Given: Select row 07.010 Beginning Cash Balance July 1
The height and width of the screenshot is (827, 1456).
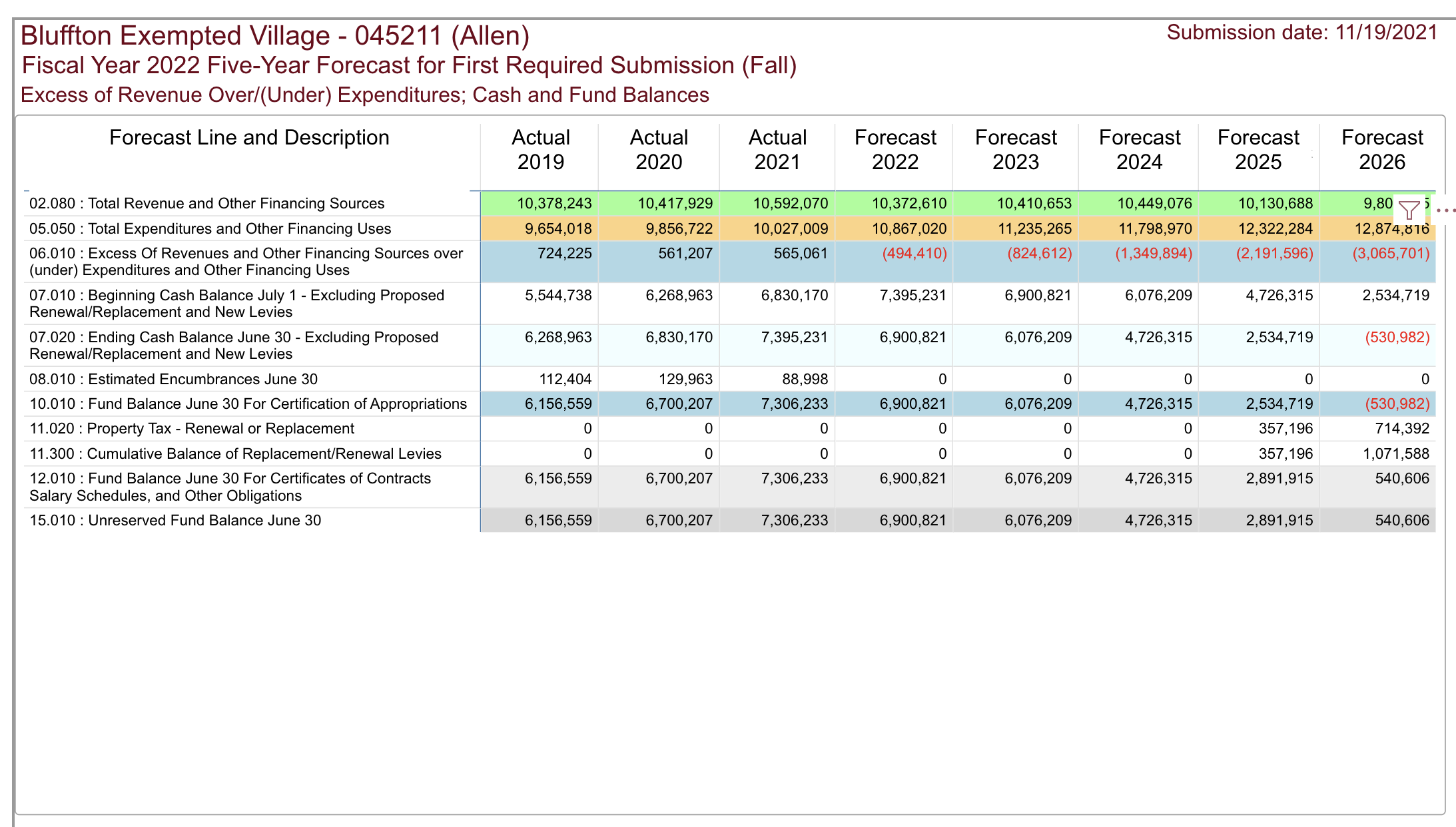Looking at the screenshot, I should 237,304.
